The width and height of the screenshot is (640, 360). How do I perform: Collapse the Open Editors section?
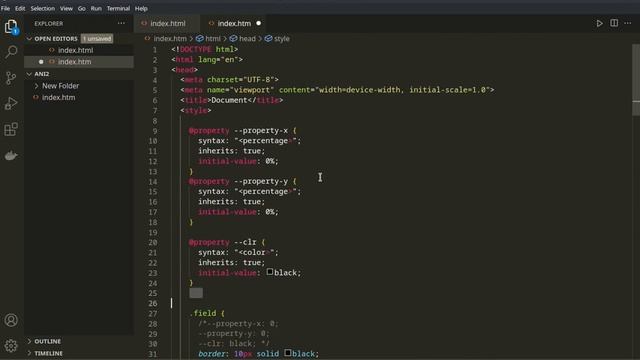click(29, 39)
